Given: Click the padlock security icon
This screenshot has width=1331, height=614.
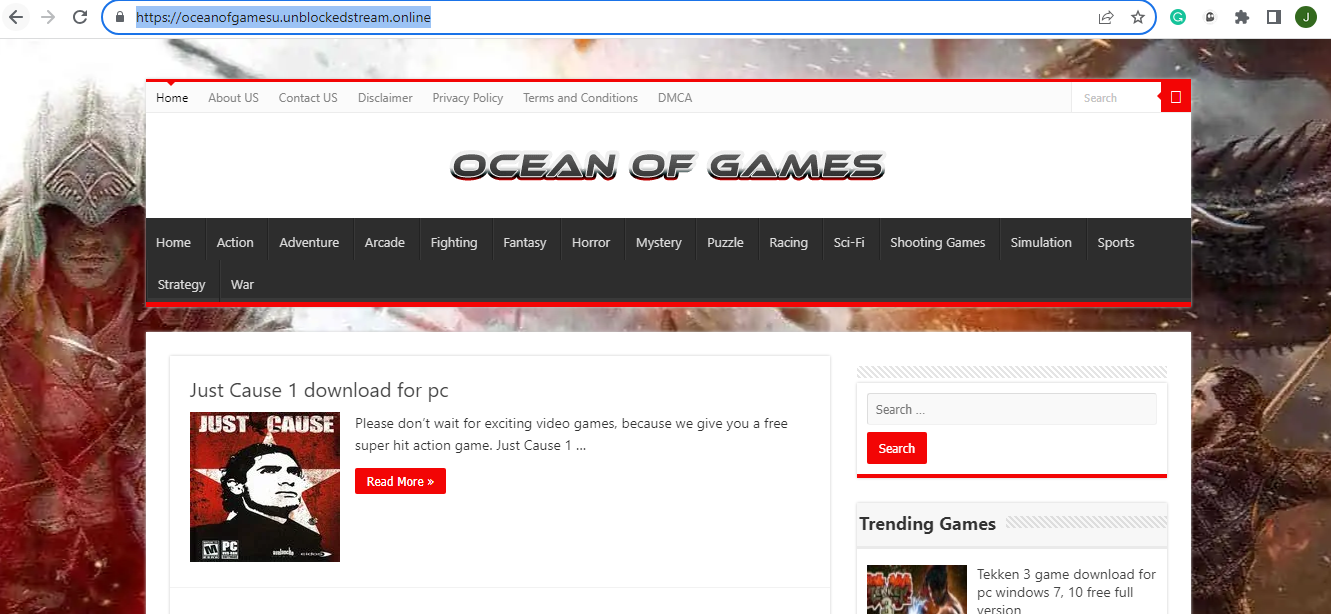Looking at the screenshot, I should tap(119, 17).
